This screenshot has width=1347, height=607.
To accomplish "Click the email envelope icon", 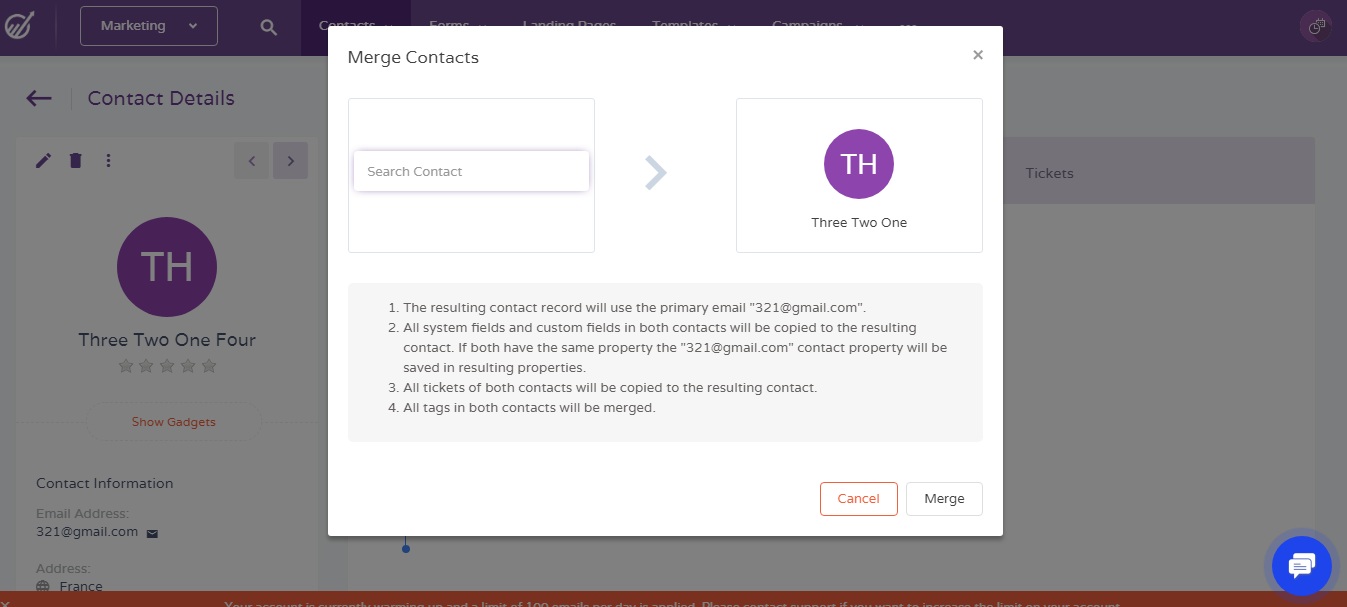I will point(152,533).
